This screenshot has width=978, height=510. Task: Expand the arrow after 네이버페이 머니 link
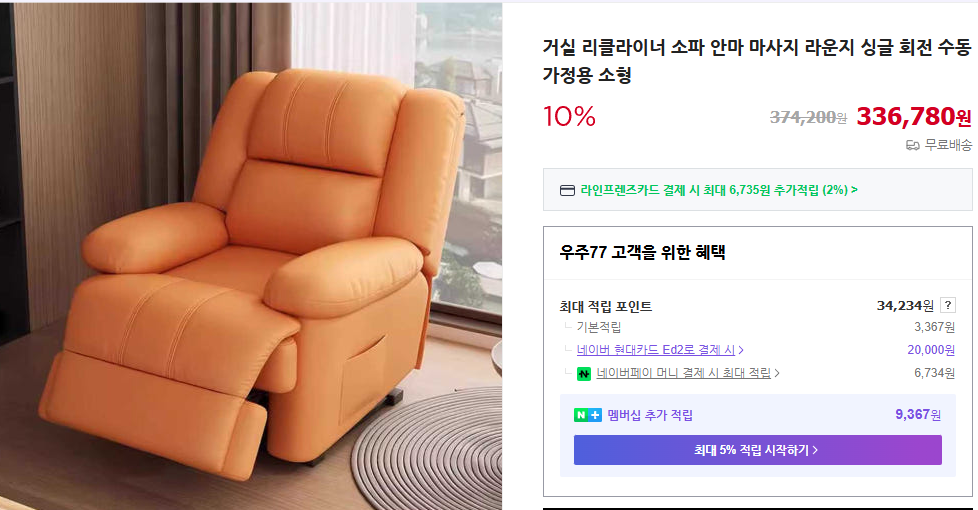[777, 374]
